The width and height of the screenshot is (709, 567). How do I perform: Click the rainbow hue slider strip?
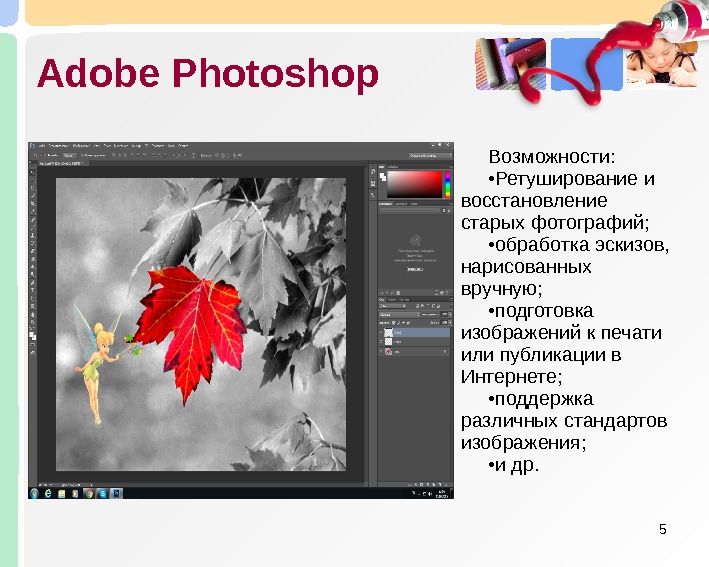tap(448, 184)
